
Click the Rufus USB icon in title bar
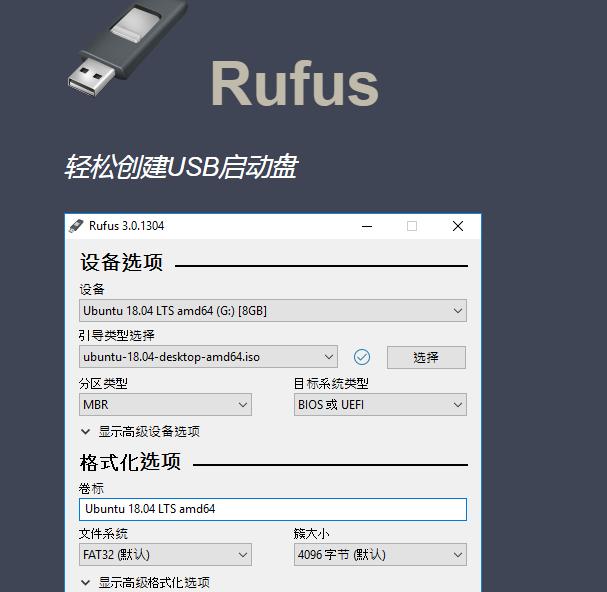coord(76,226)
